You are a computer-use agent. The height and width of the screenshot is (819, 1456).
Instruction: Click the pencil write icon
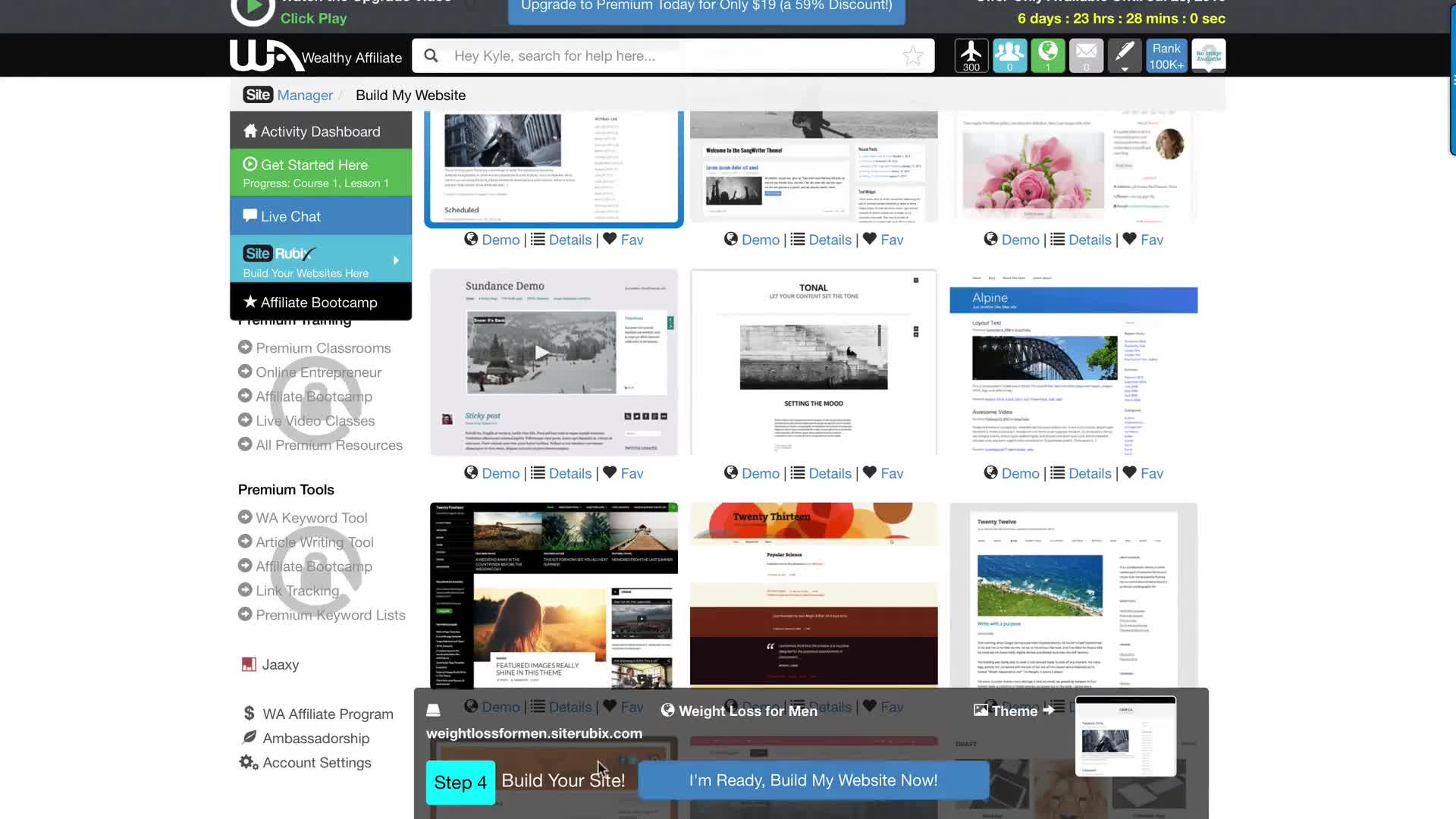click(x=1125, y=55)
